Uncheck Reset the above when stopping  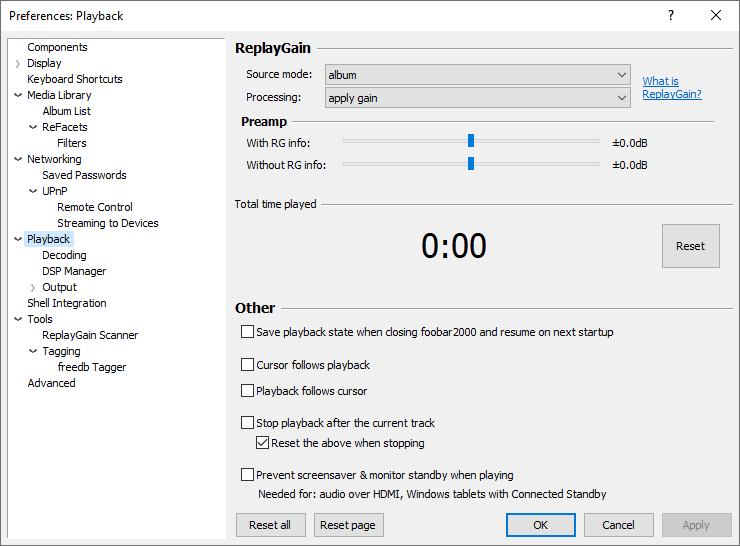click(x=263, y=443)
